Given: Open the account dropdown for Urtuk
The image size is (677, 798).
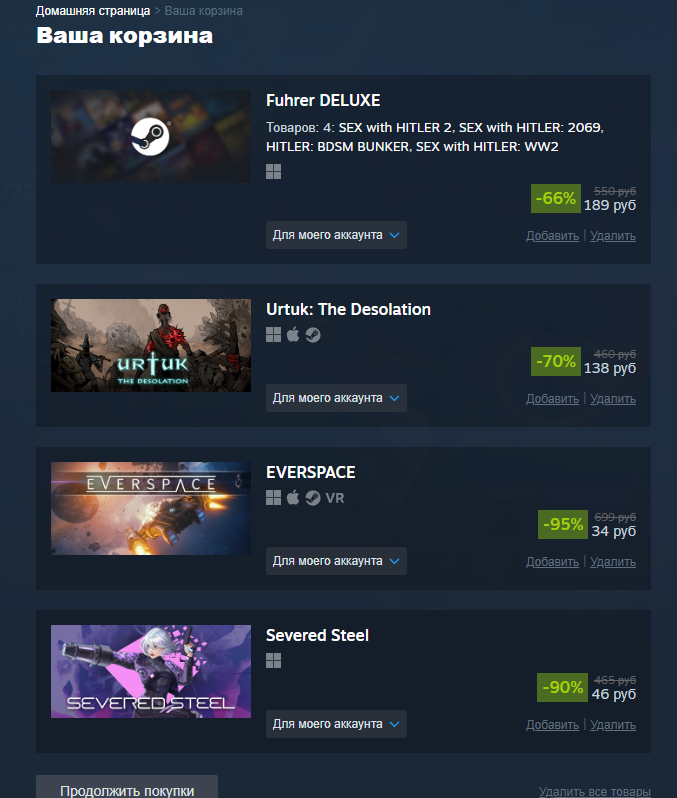Looking at the screenshot, I should pyautogui.click(x=336, y=398).
